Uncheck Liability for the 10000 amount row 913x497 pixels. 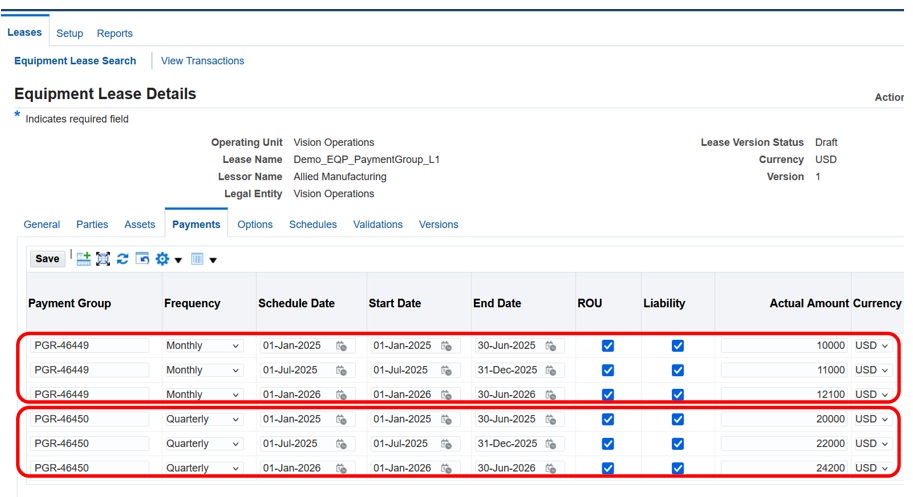(678, 346)
